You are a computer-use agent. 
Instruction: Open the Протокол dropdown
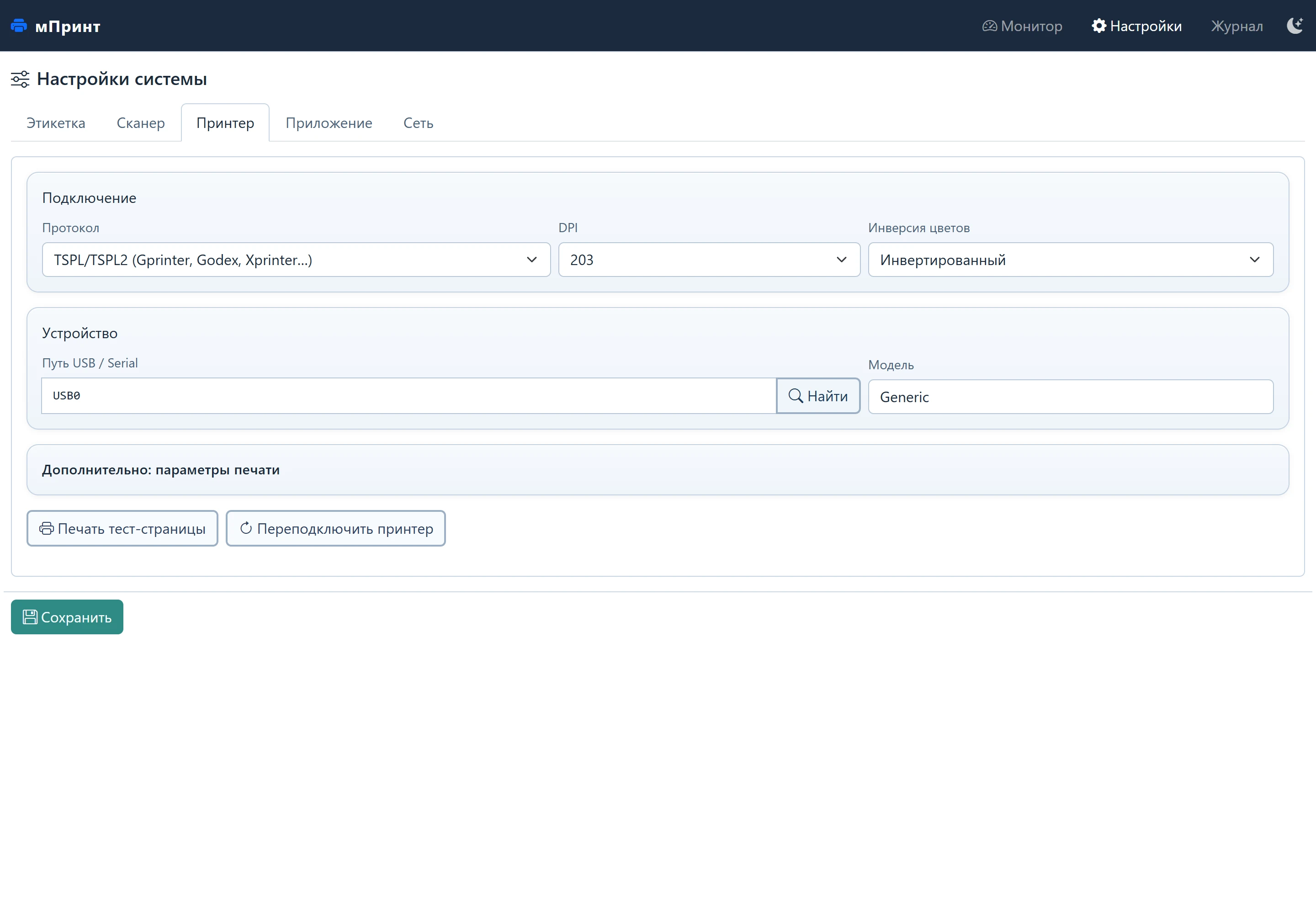tap(296, 260)
